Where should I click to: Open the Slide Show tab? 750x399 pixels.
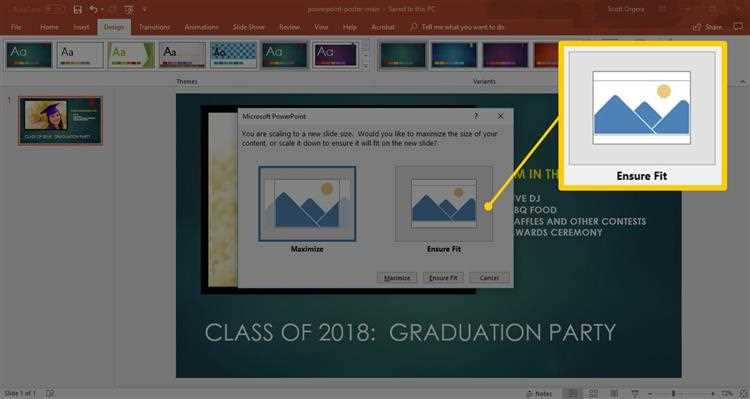249,27
